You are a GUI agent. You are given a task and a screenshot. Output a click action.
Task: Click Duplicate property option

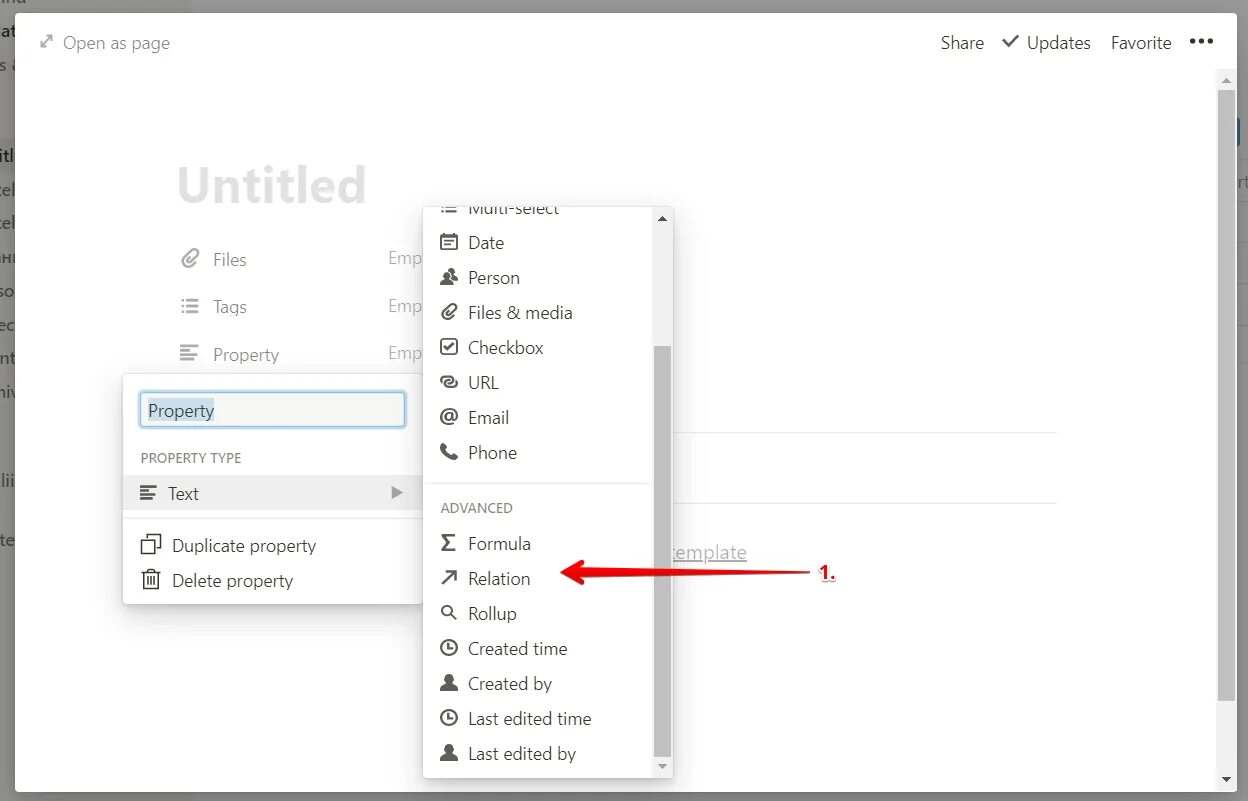tap(273, 545)
